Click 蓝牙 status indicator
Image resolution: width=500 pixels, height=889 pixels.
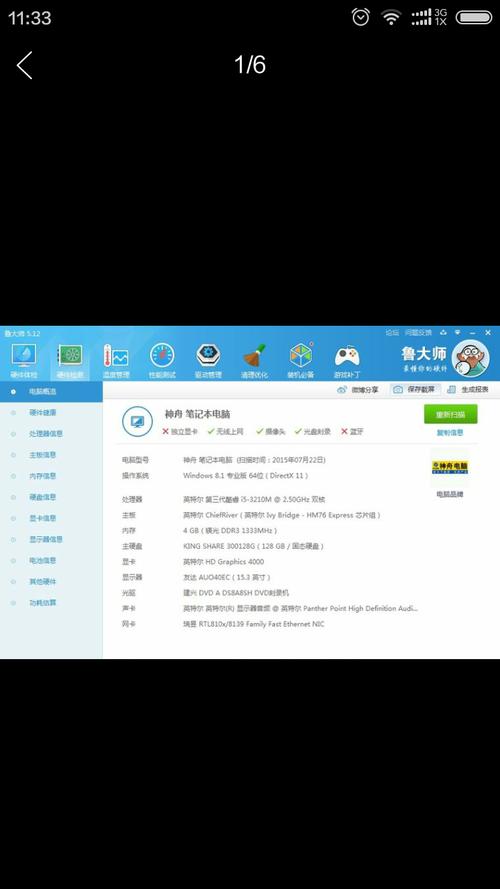pyautogui.click(x=353, y=431)
